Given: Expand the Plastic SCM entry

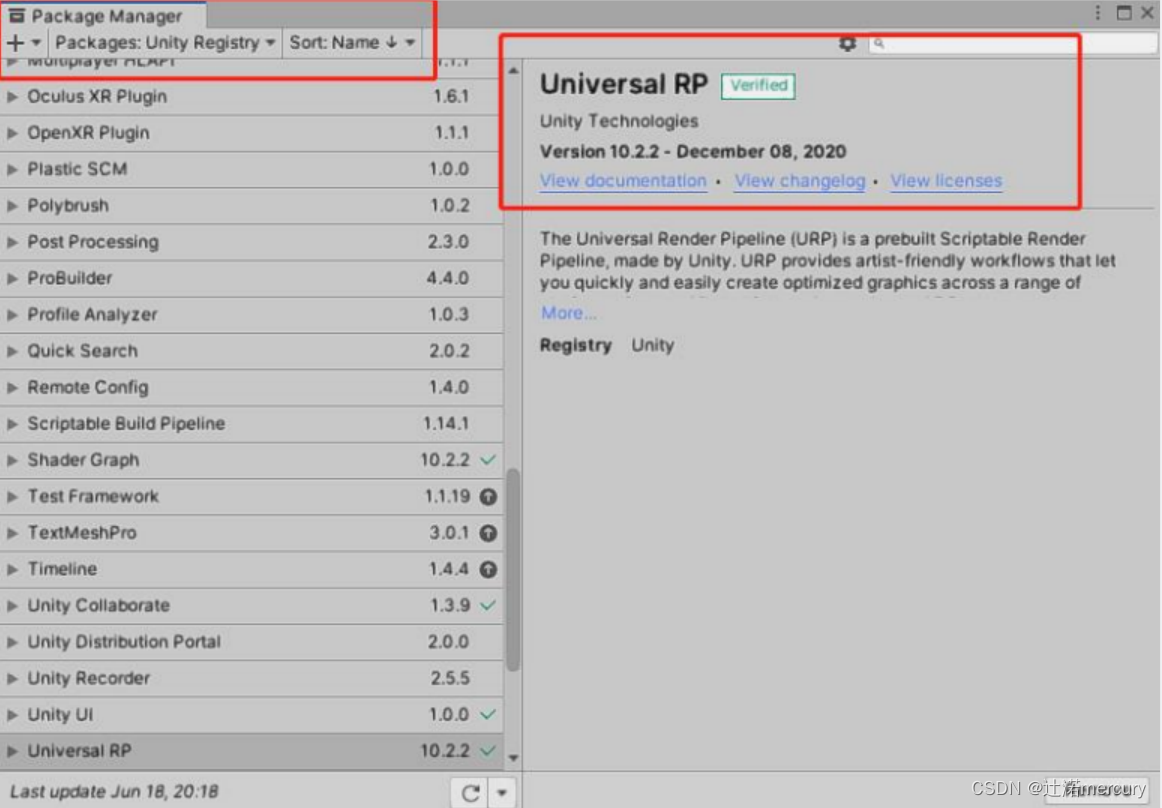Looking at the screenshot, I should coord(12,169).
